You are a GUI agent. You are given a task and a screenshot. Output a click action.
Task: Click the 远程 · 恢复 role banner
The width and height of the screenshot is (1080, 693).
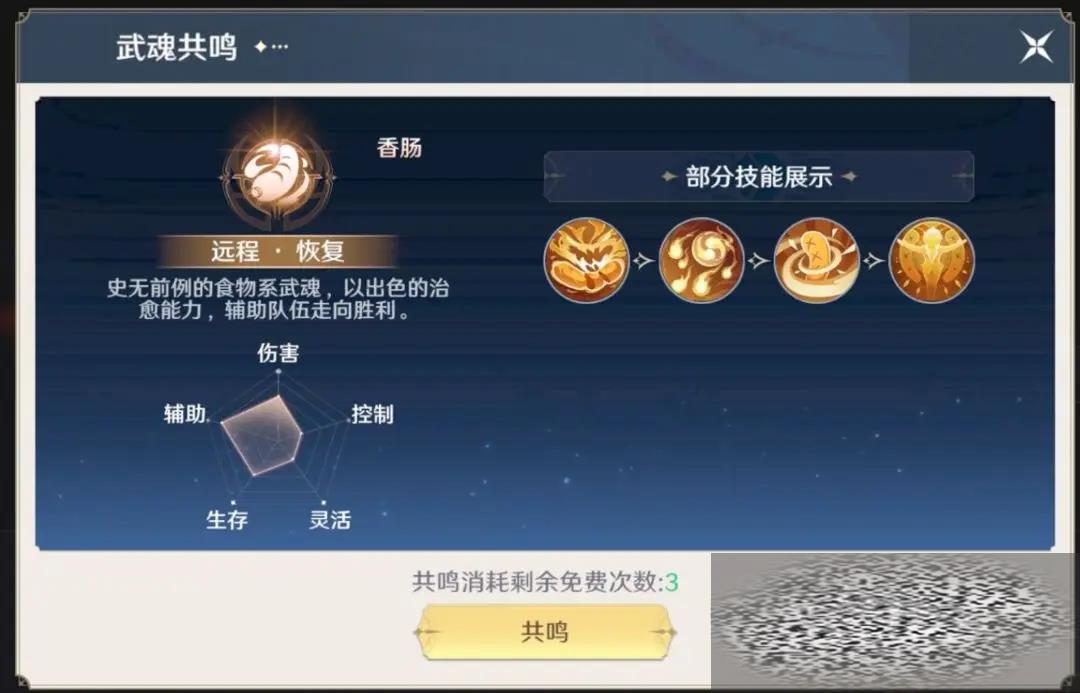click(x=278, y=251)
